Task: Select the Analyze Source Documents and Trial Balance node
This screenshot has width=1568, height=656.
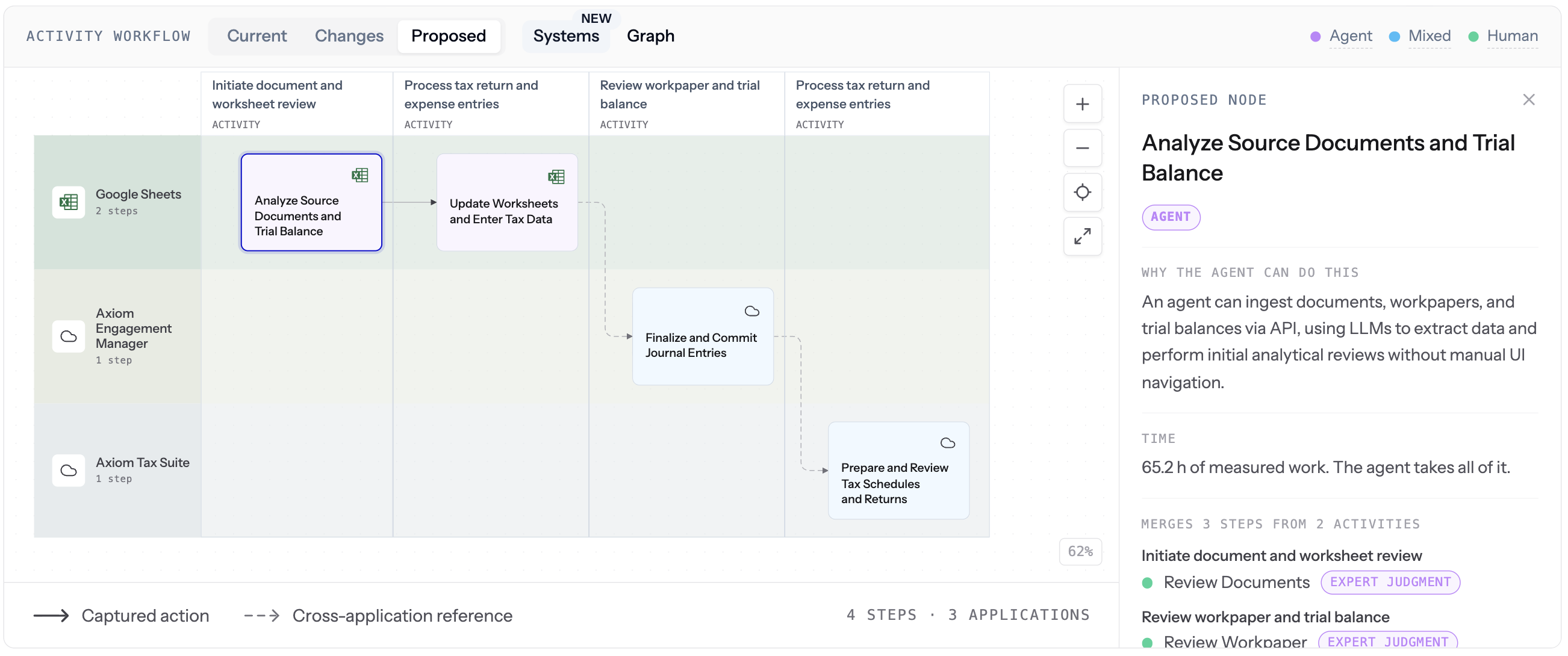Action: (x=311, y=202)
